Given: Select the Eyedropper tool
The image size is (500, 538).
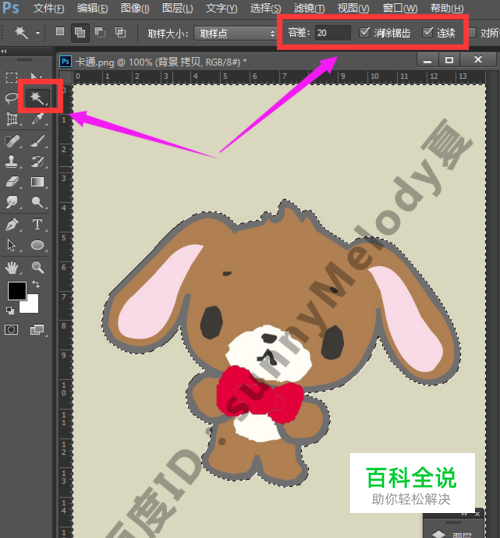Looking at the screenshot, I should point(38,119).
